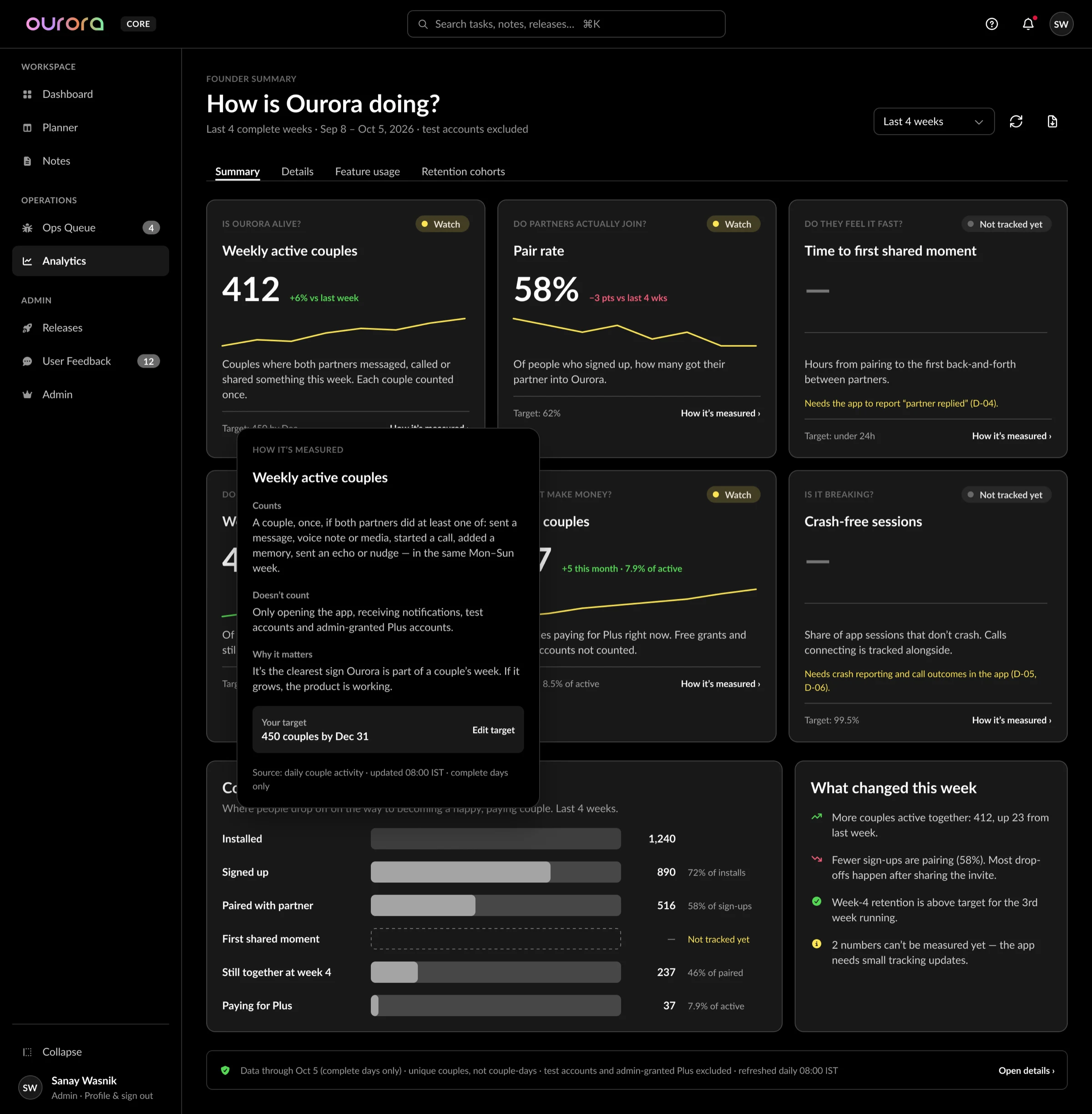The width and height of the screenshot is (1092, 1114).
Task: Click the User Feedback count badge 12
Action: coord(148,361)
